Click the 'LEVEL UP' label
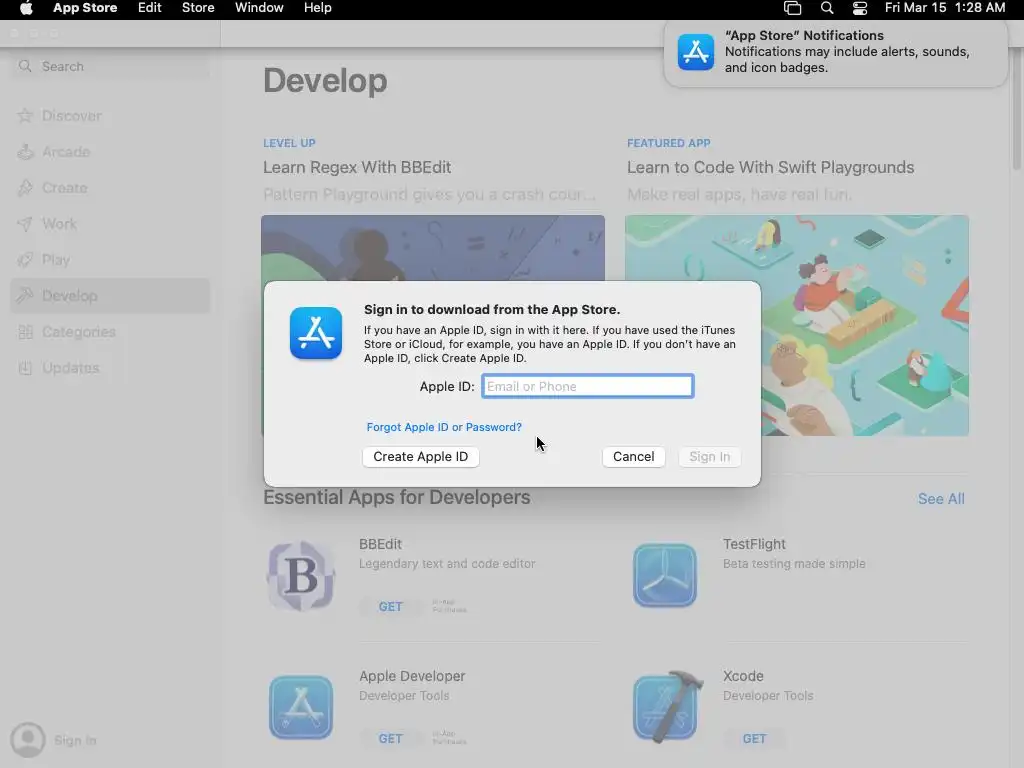 [x=289, y=143]
